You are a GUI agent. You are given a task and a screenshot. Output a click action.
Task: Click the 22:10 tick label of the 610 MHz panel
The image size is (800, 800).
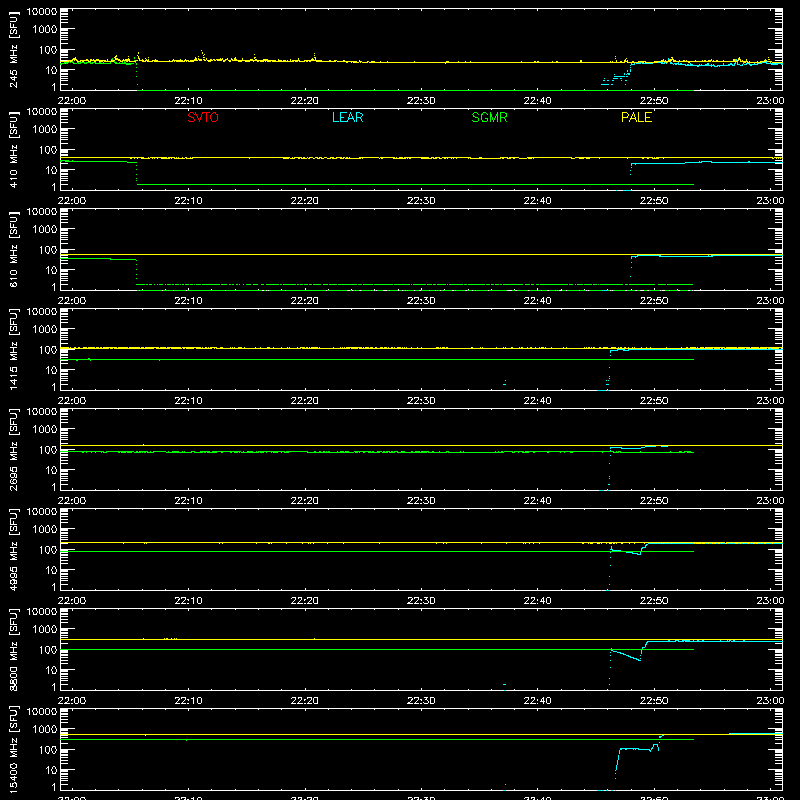click(x=188, y=301)
